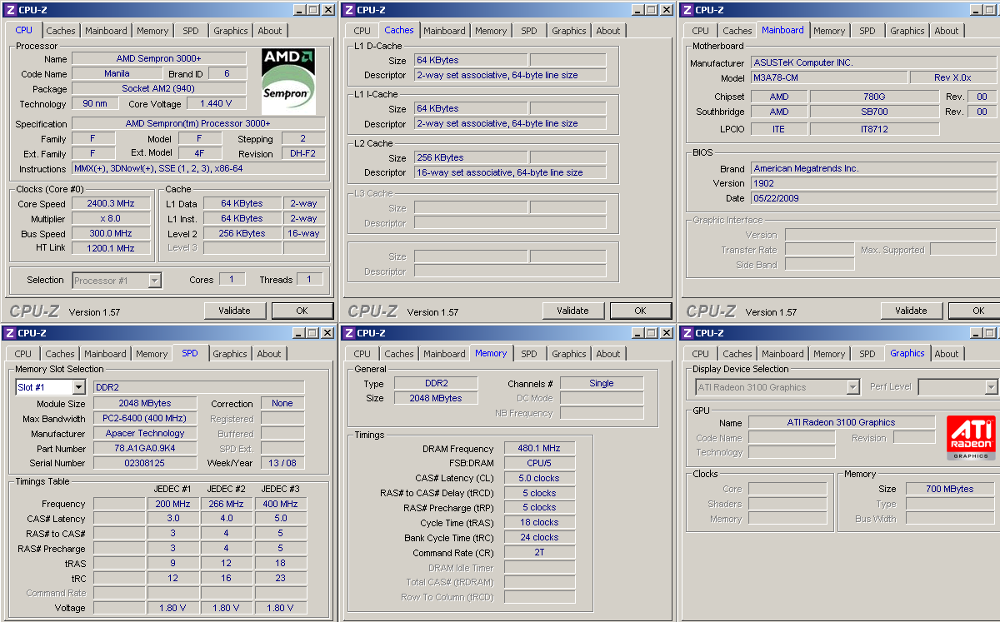
Task: Click the 5.0 clocks CAS# Latency value
Action: coord(539,478)
